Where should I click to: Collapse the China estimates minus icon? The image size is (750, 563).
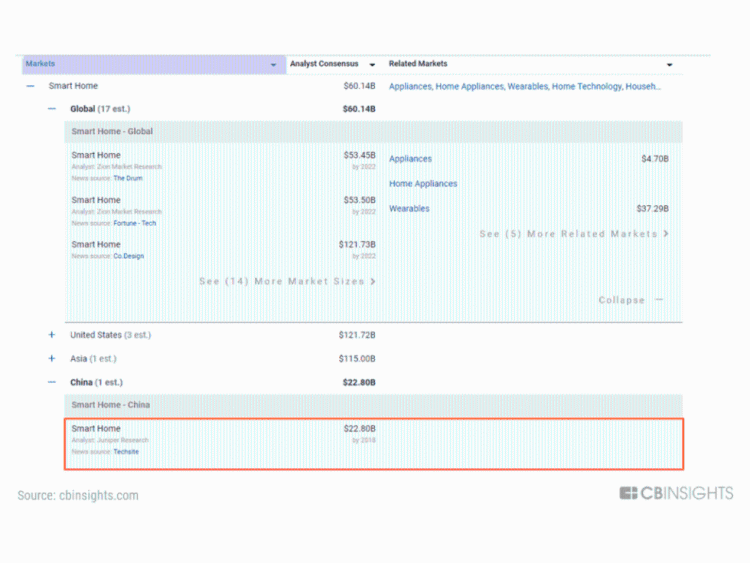click(52, 382)
